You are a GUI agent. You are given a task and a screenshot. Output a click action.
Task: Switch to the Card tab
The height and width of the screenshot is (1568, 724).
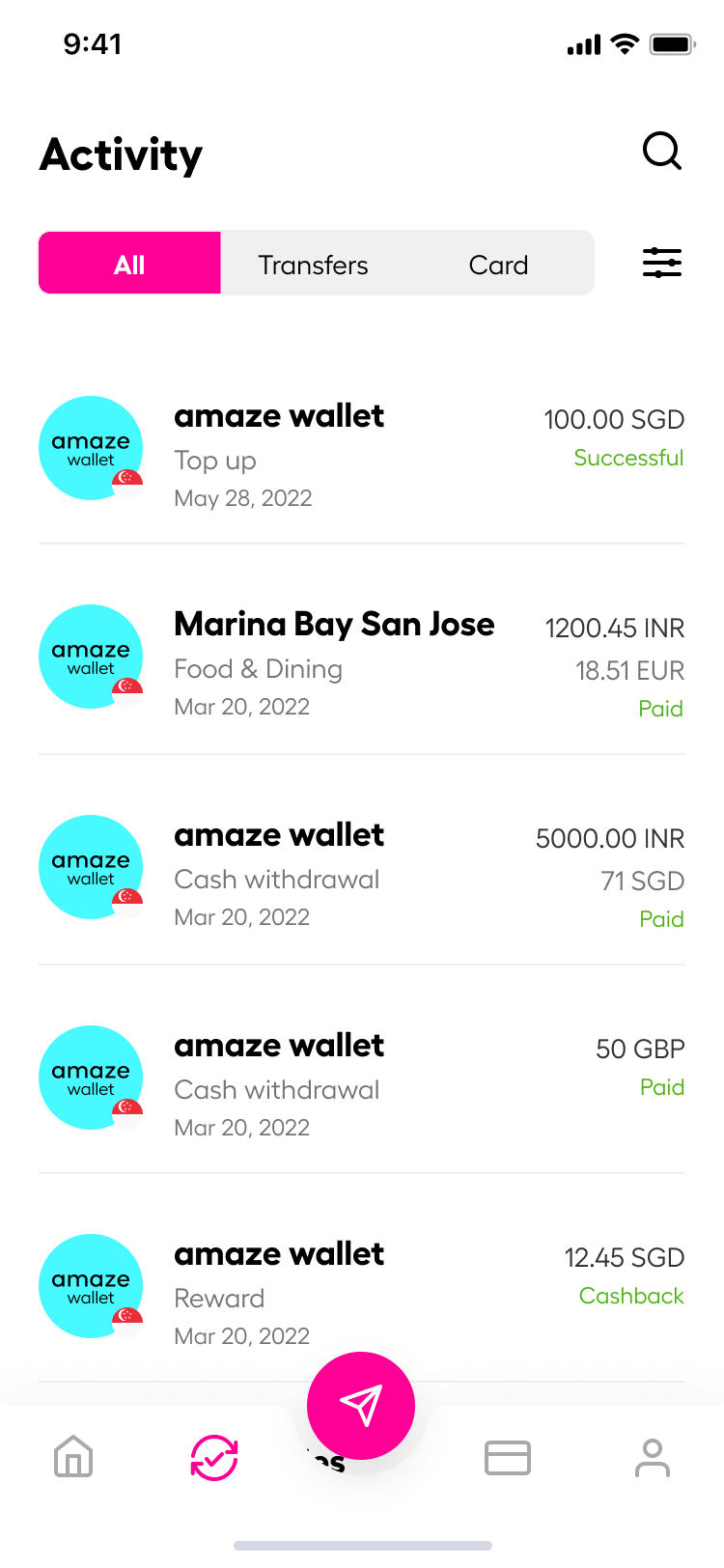coord(498,265)
